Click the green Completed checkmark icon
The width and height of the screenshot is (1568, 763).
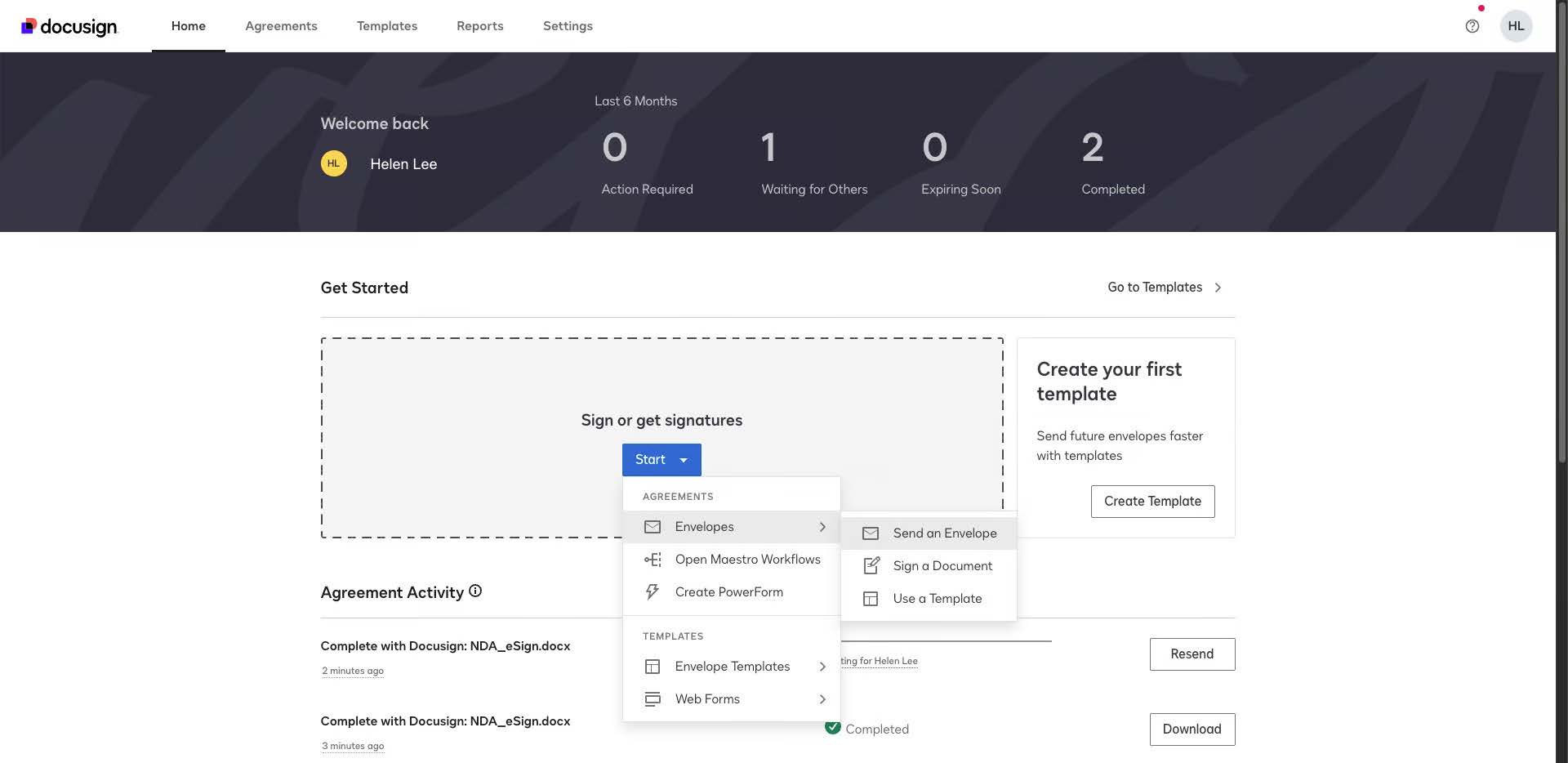coord(832,727)
